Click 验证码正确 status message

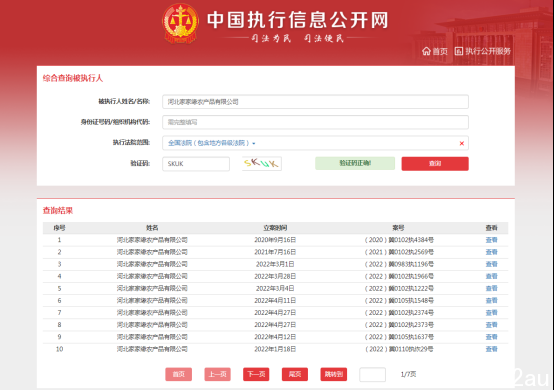tap(355, 163)
